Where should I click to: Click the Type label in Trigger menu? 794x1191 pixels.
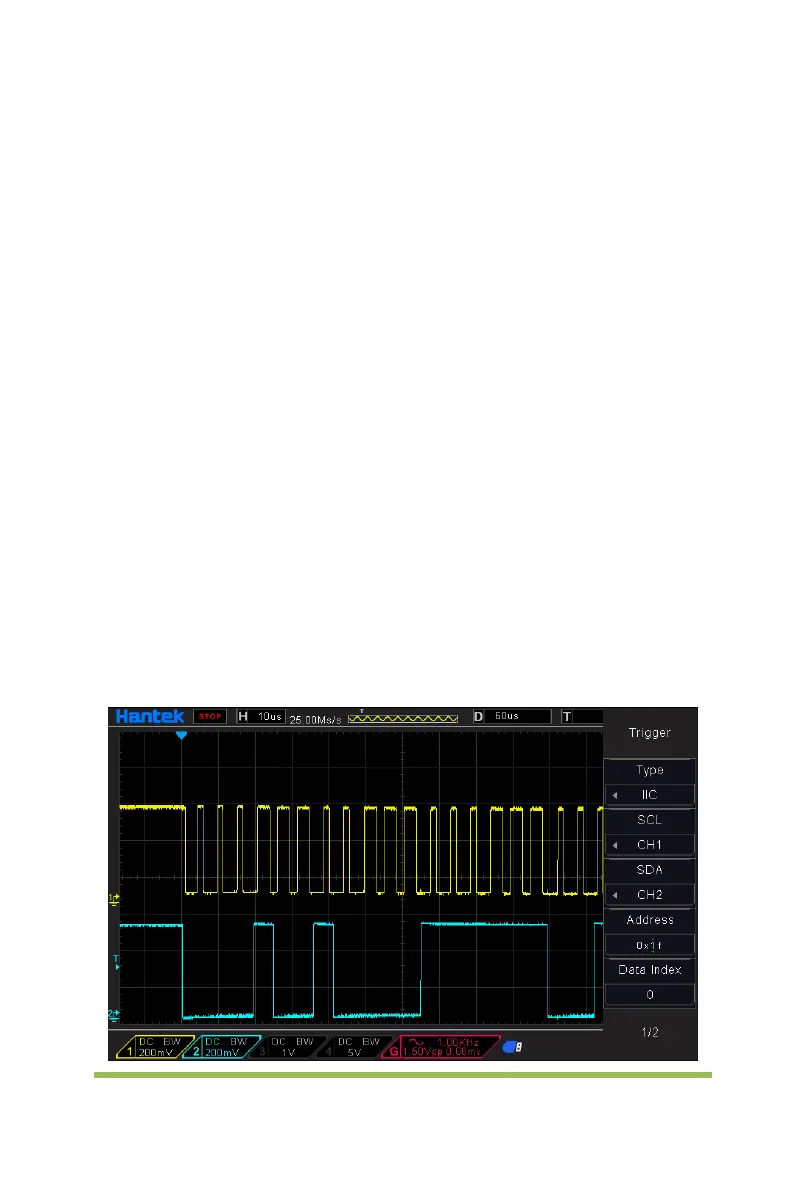[x=650, y=770]
